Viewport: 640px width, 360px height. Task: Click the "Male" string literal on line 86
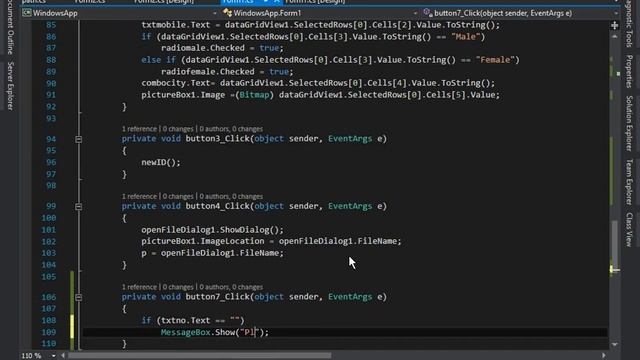(466, 37)
